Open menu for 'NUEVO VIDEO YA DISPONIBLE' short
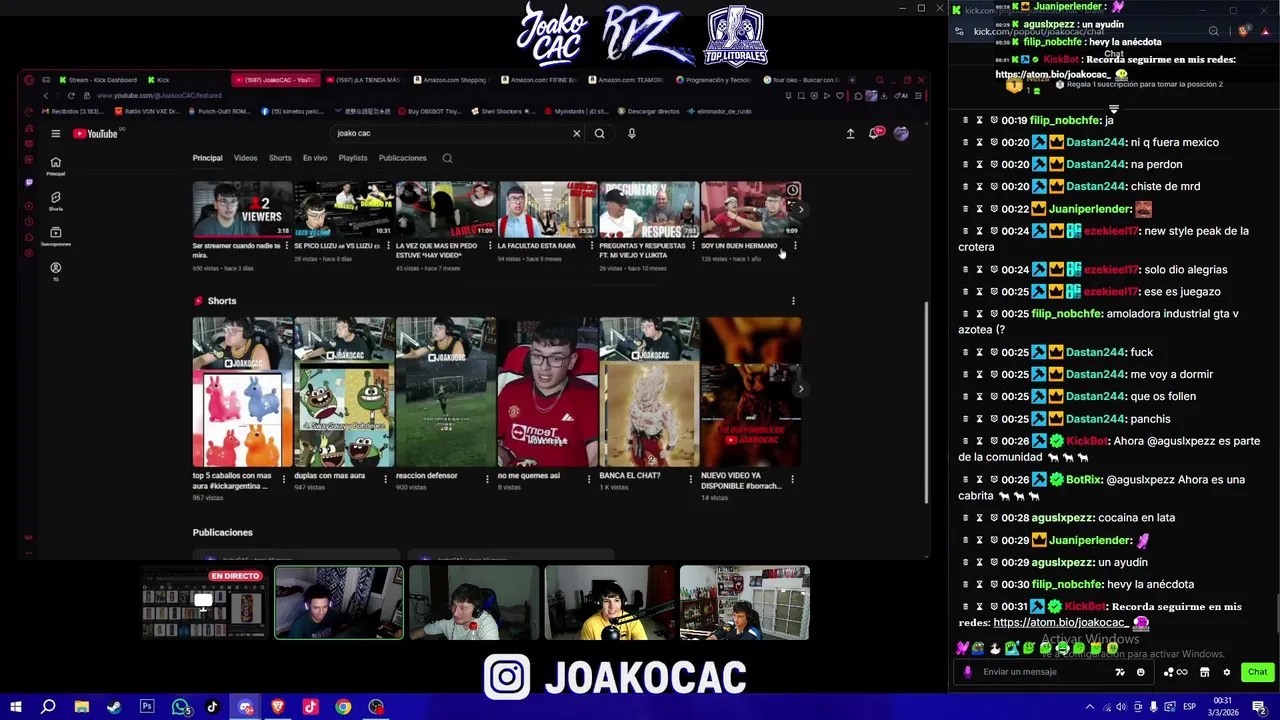The image size is (1280, 720). click(x=792, y=480)
